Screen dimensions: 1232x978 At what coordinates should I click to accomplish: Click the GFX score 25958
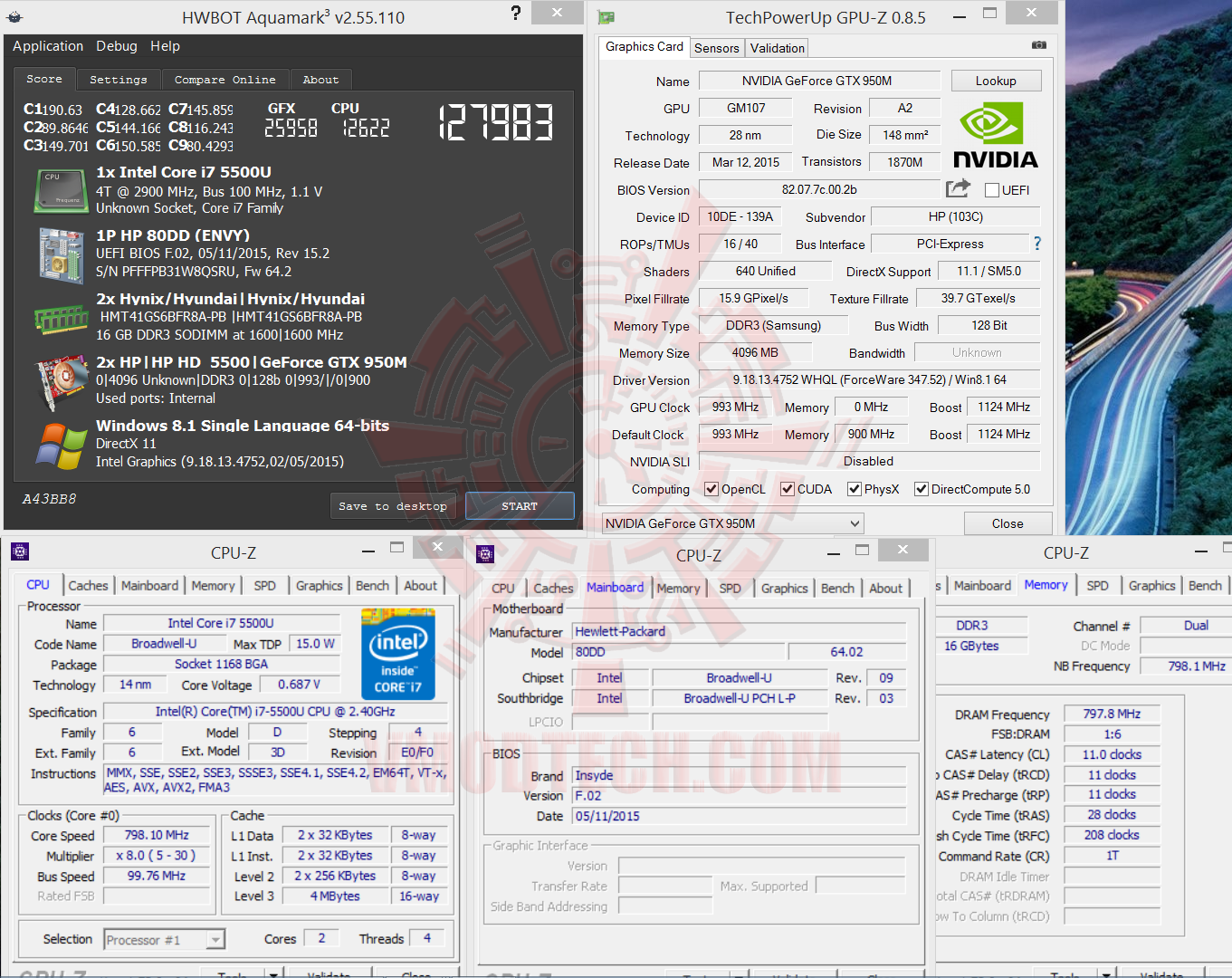[x=291, y=129]
